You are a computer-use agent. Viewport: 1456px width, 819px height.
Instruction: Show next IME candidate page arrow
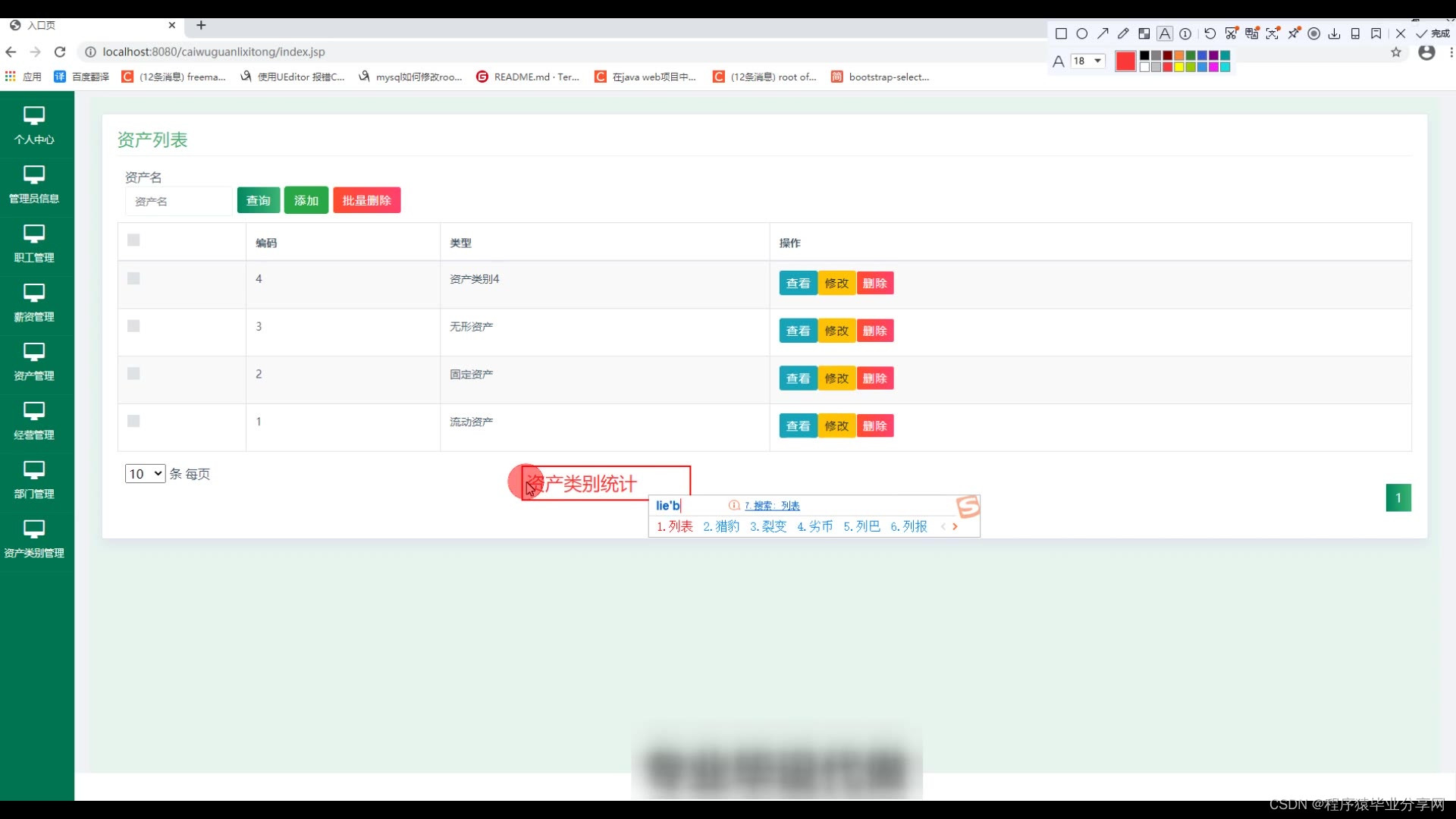[x=955, y=526]
